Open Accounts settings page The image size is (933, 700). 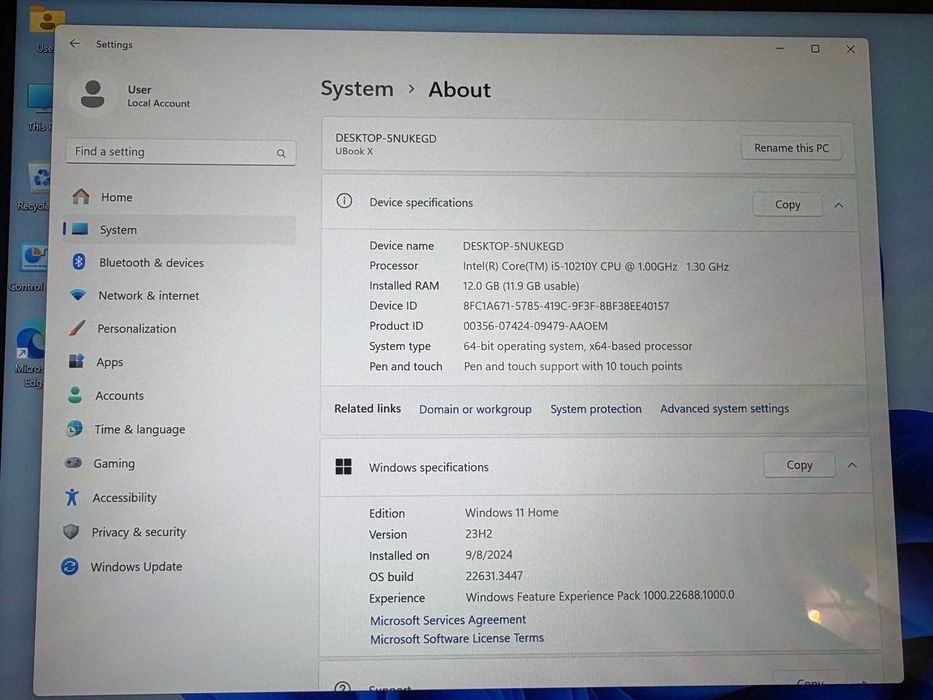[x=179, y=395]
